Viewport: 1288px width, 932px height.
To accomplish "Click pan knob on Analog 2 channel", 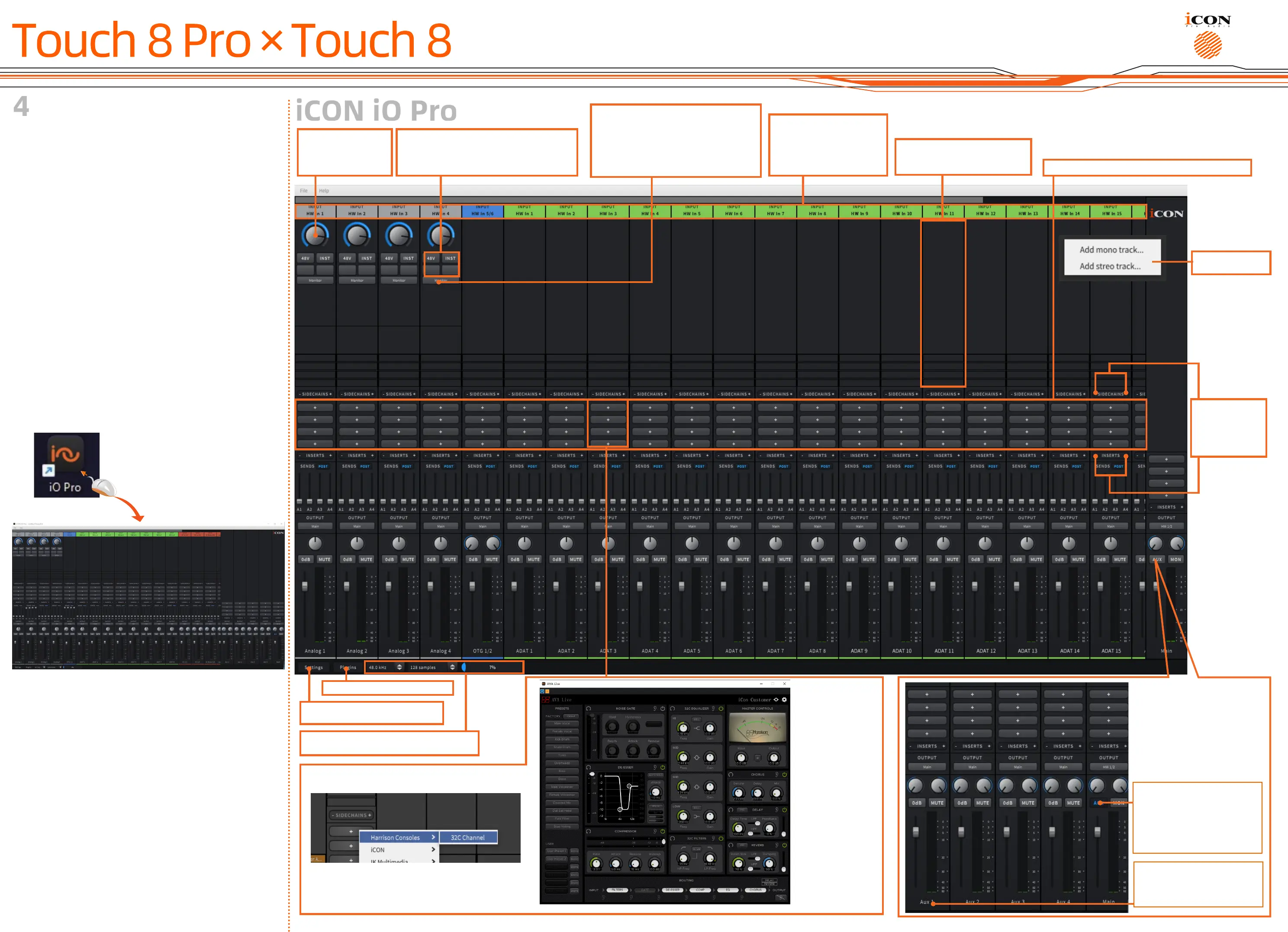I will pyautogui.click(x=357, y=543).
